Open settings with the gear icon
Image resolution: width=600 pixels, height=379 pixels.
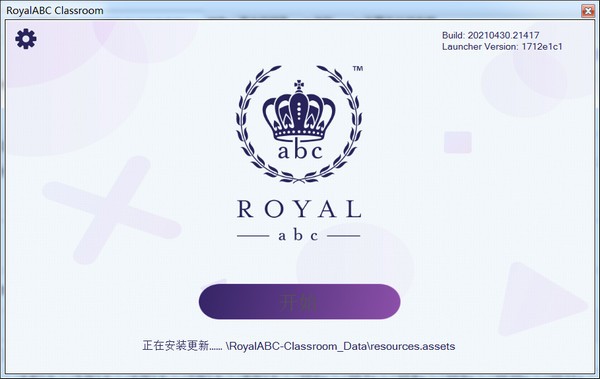click(x=26, y=39)
